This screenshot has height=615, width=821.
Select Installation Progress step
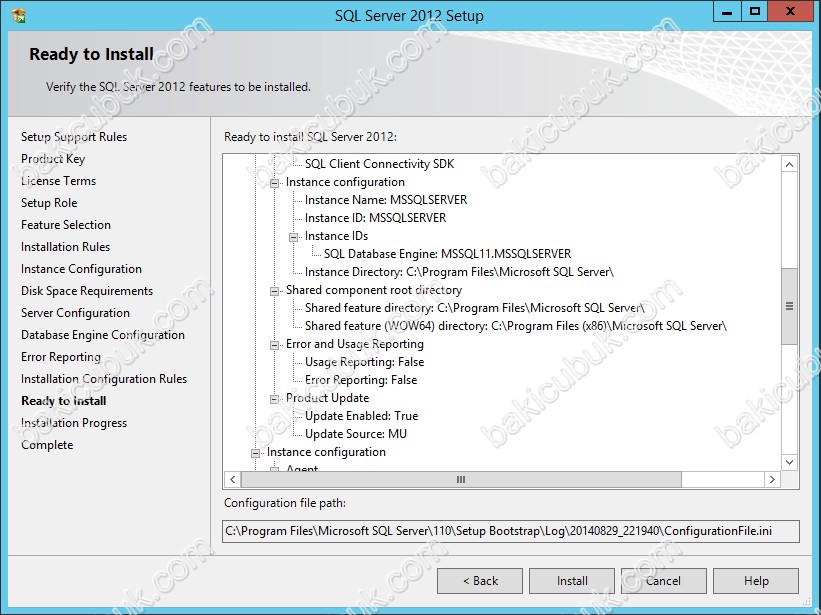[74, 422]
